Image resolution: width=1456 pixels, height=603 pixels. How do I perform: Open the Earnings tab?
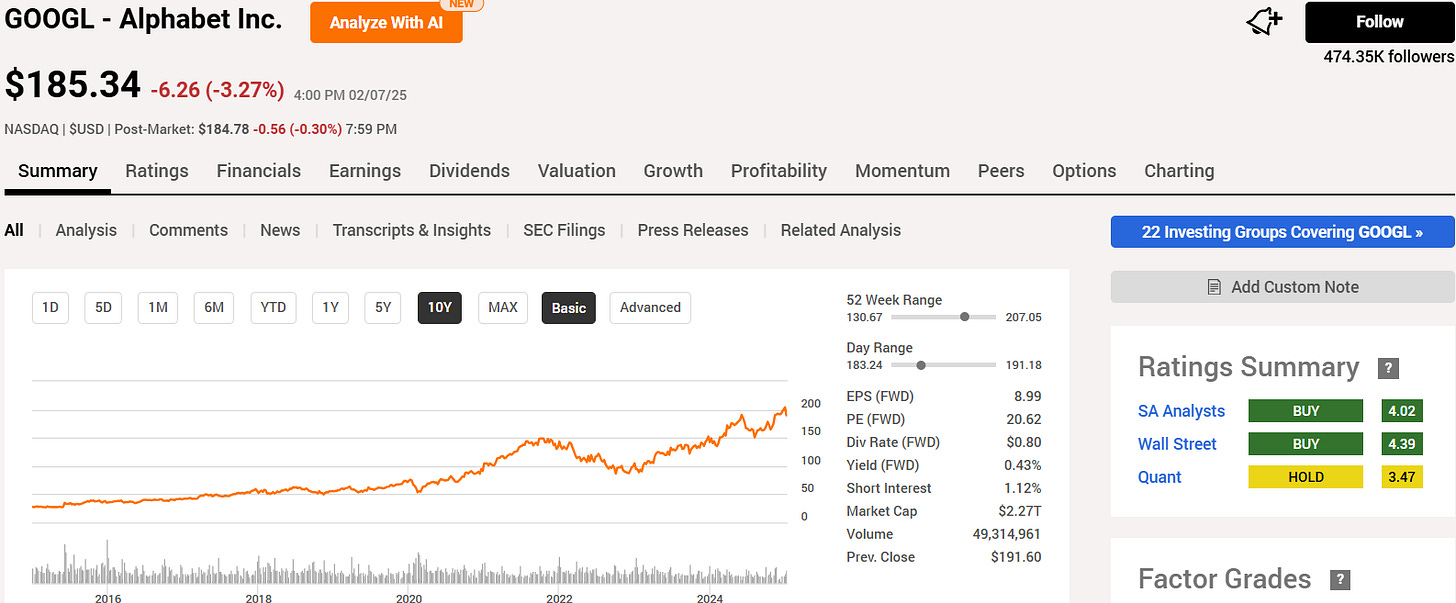pyautogui.click(x=365, y=171)
